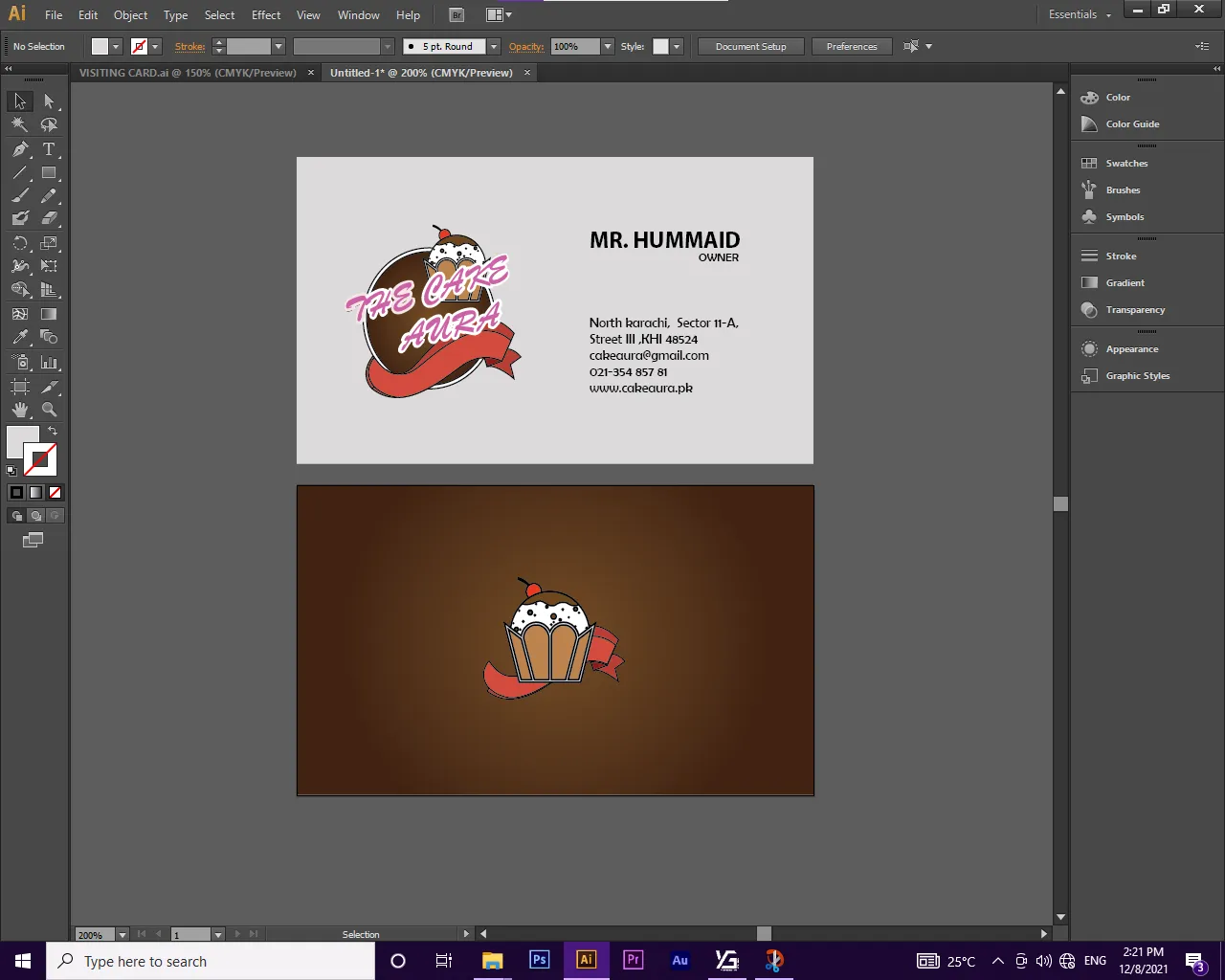Open the File menu
Viewport: 1225px width, 980px height.
click(54, 15)
